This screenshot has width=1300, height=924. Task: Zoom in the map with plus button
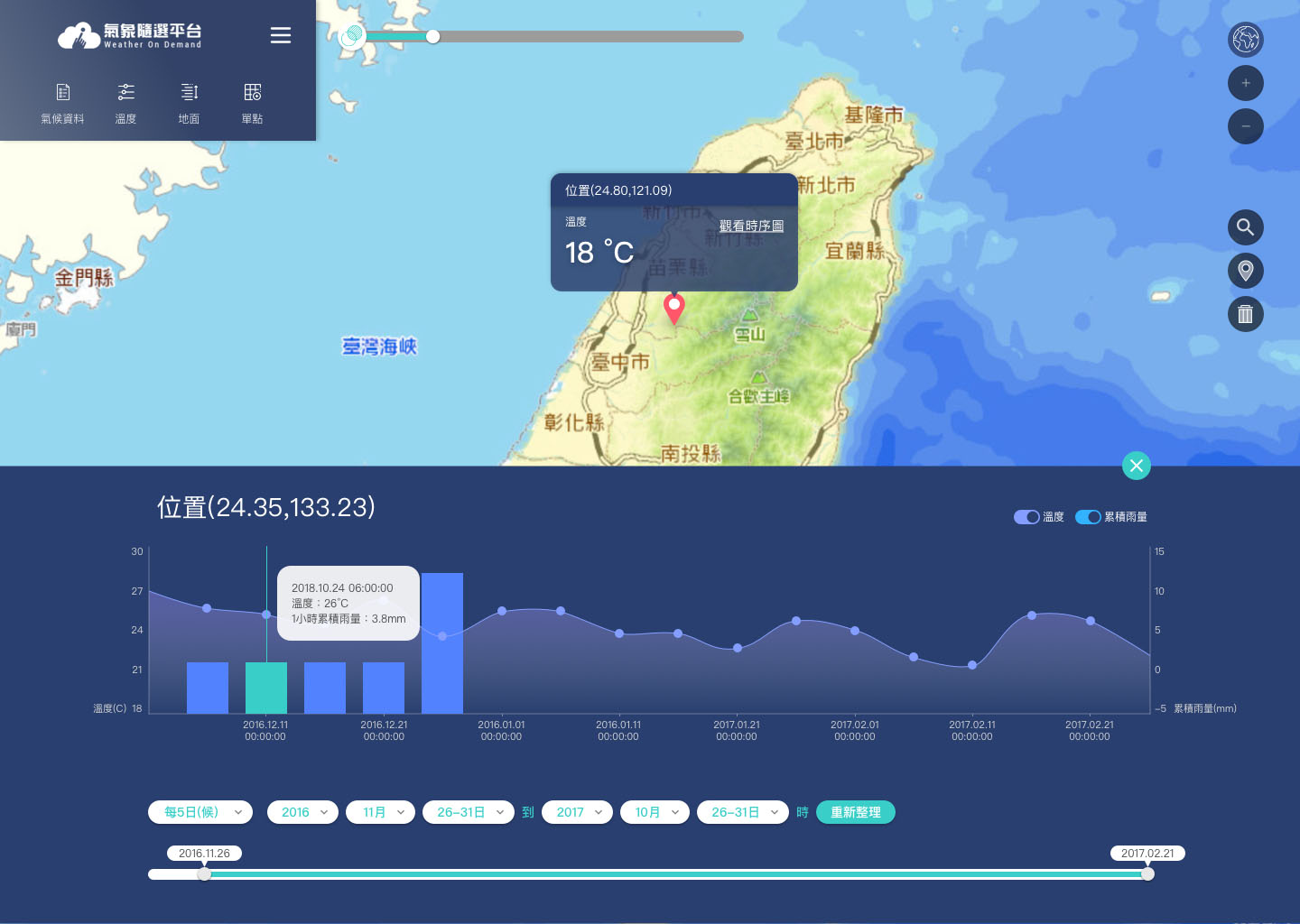[1246, 83]
